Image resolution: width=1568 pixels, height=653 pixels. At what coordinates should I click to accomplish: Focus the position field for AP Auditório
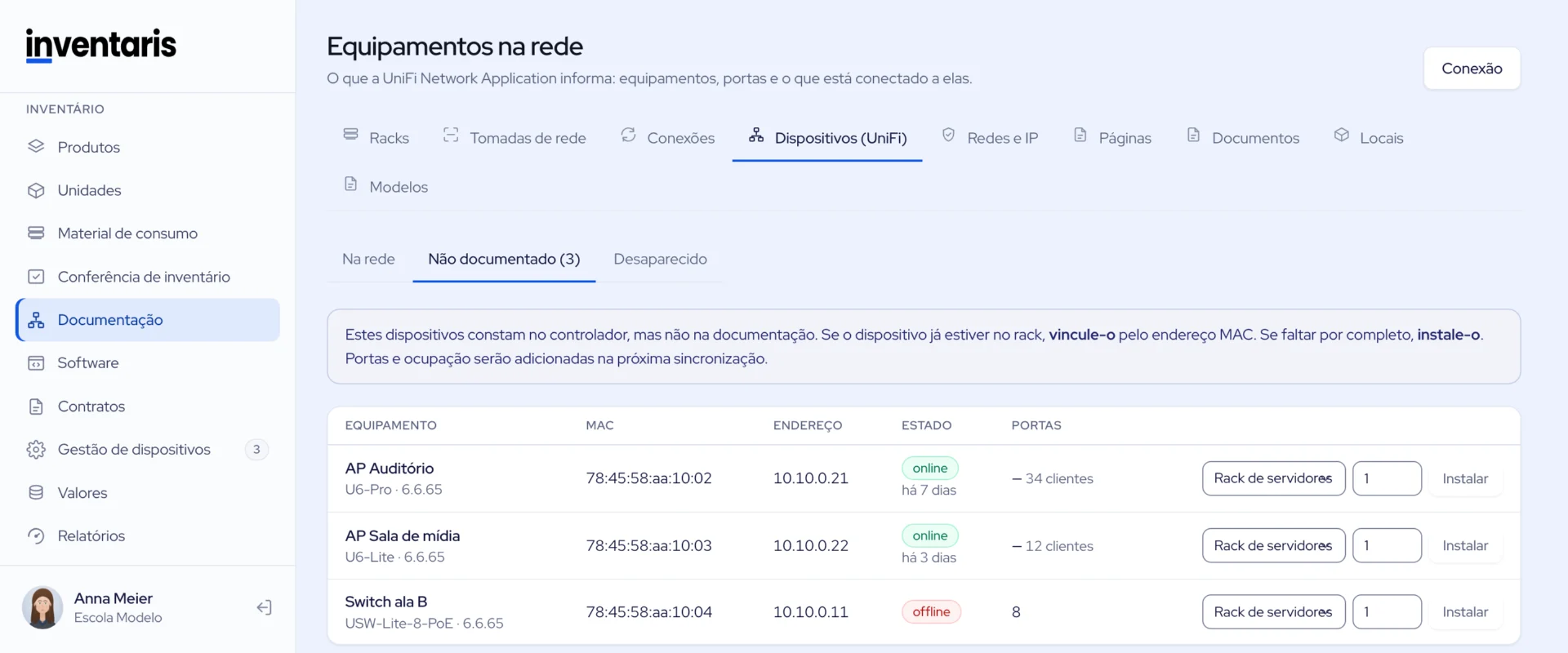click(x=1388, y=478)
